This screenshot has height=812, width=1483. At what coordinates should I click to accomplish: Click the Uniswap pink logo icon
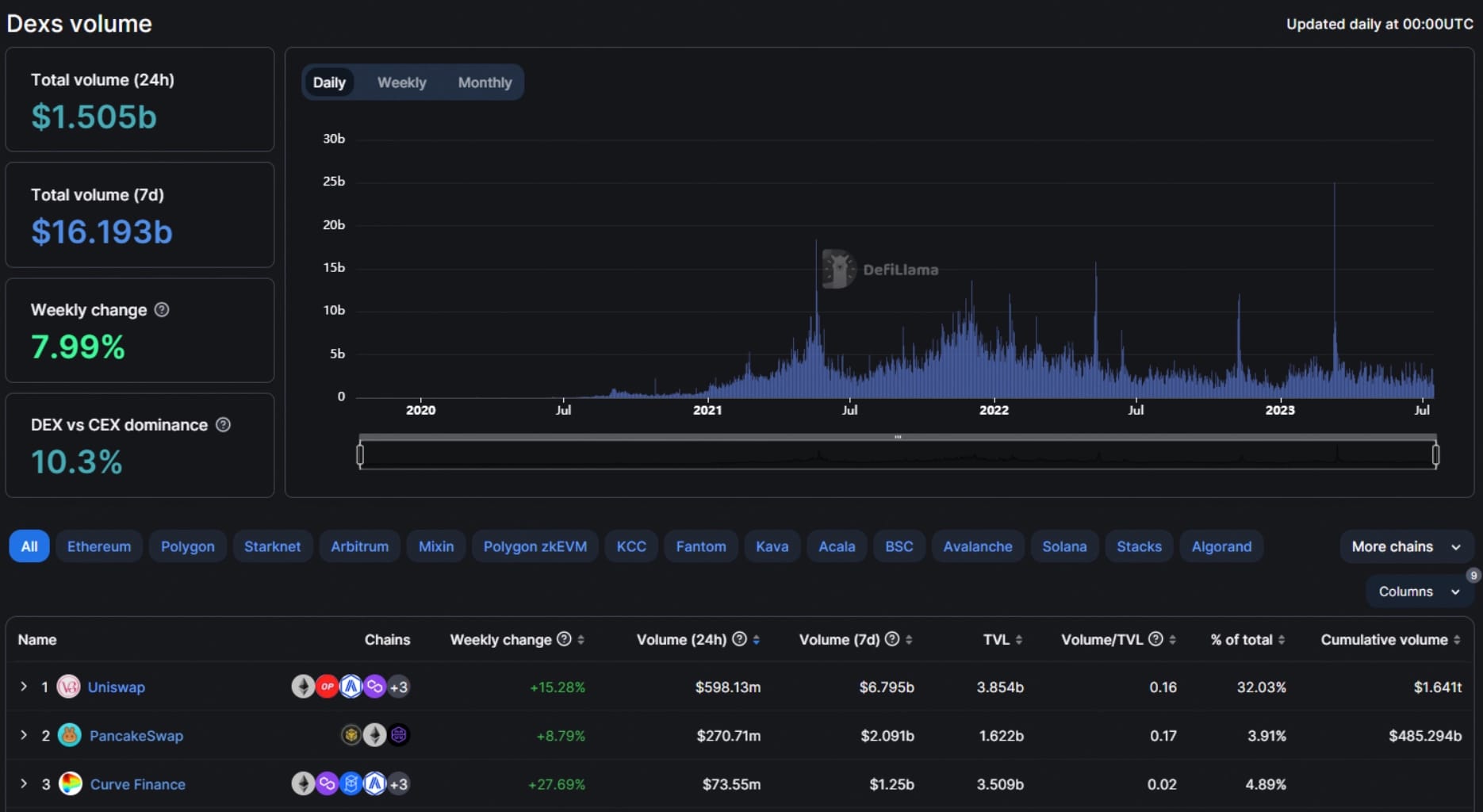tap(70, 687)
